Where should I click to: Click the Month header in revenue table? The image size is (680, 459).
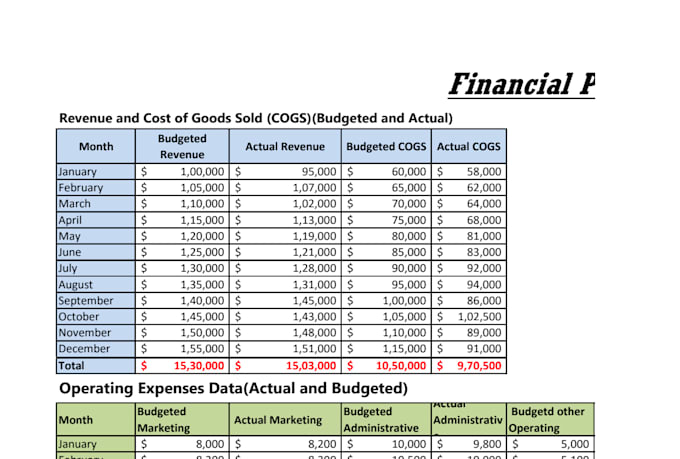coord(96,146)
